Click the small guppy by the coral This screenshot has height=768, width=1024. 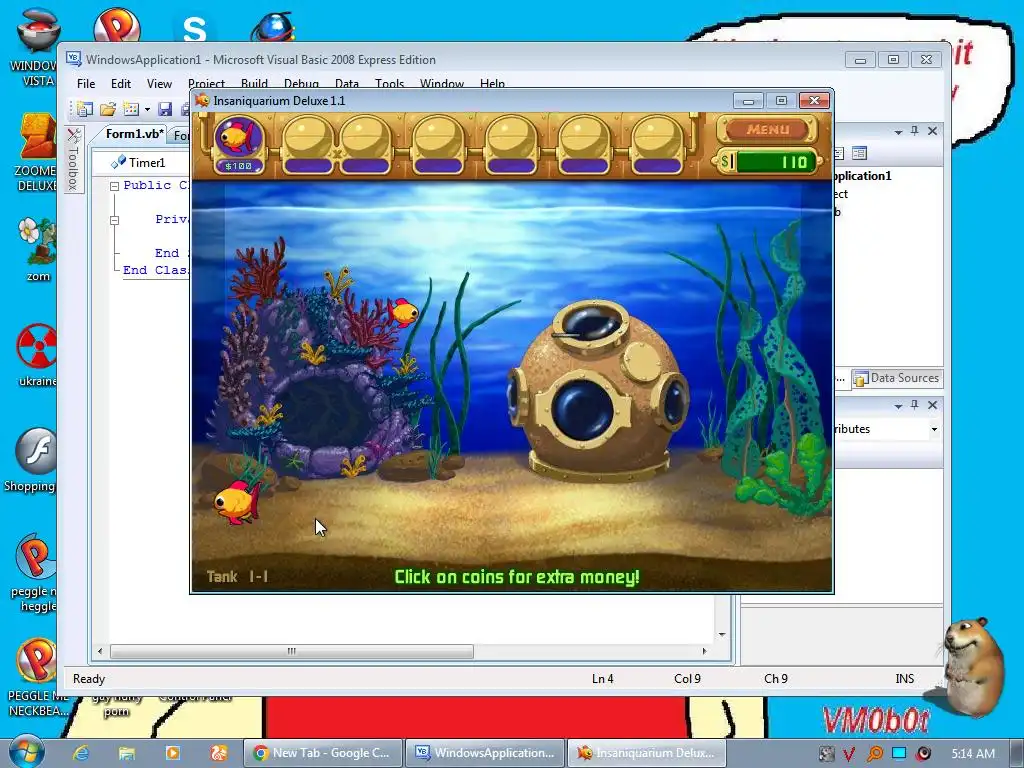[404, 312]
